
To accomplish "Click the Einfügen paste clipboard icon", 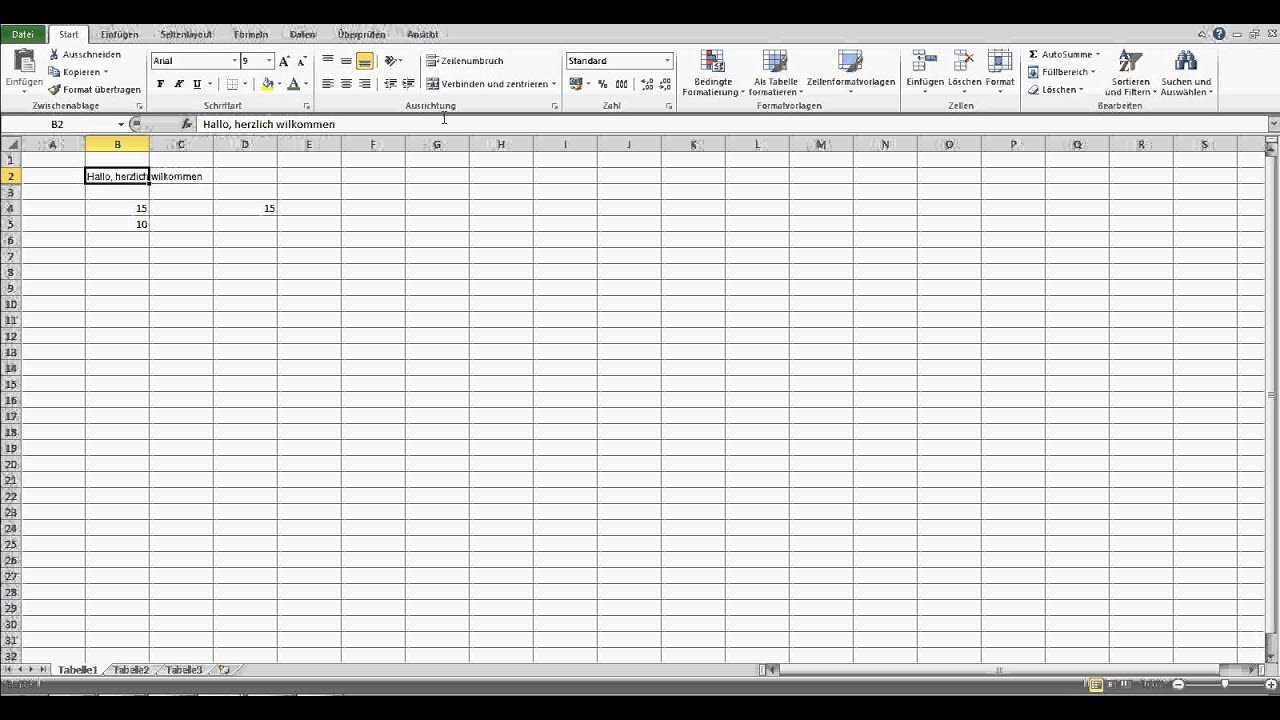I will tap(24, 62).
